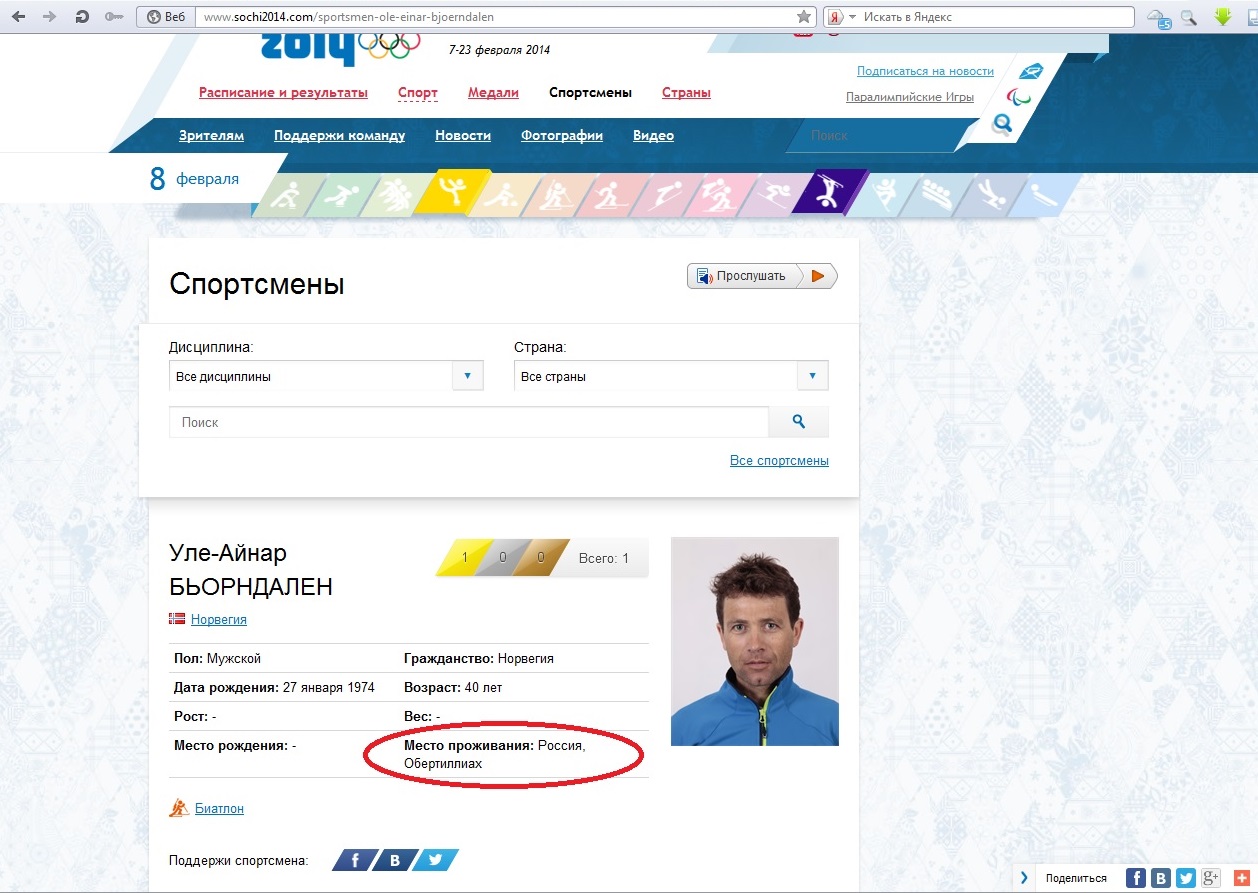Go to 'Фотографии' in the blue navigation bar
Screen dimensions: 1258x893
click(x=561, y=136)
